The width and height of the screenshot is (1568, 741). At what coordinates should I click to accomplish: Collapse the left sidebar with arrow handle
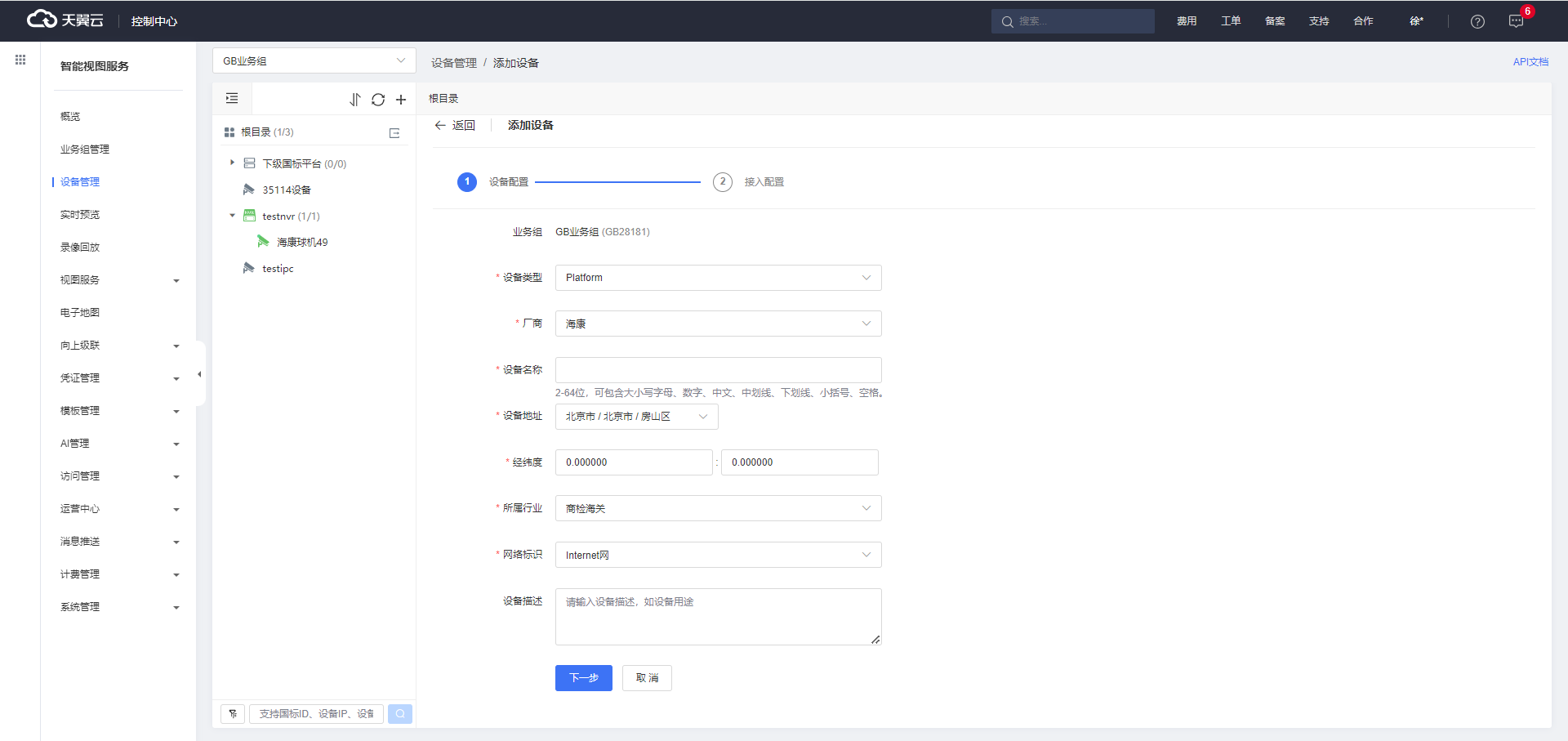point(199,374)
